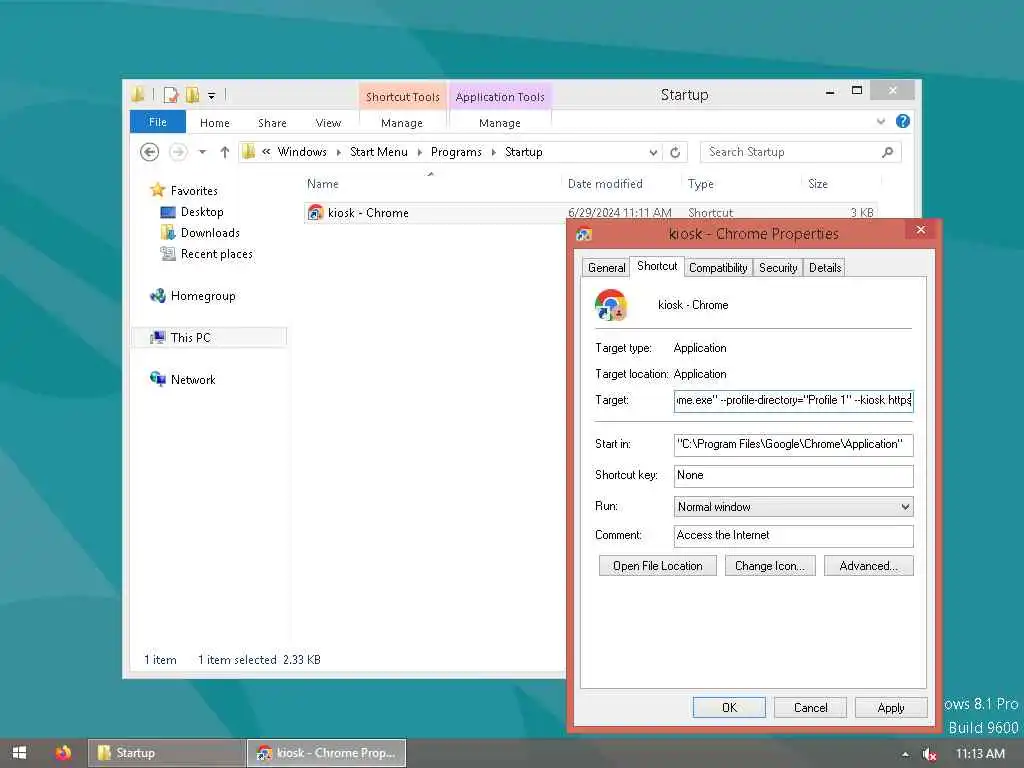
Task: Expand address bar history dropdown
Action: (653, 152)
